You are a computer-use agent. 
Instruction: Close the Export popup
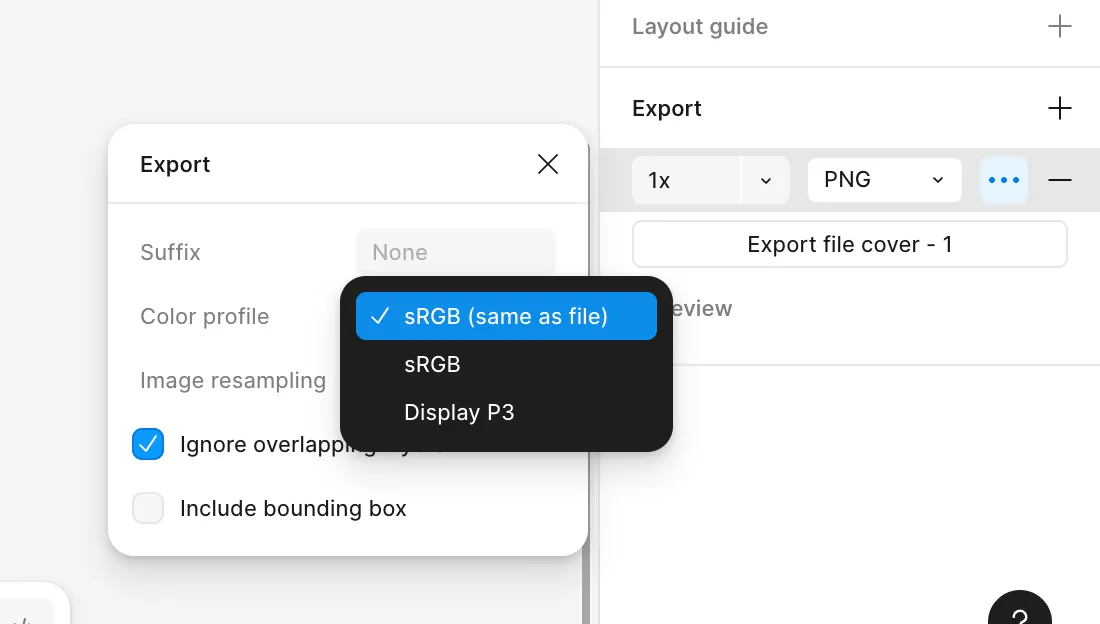point(548,164)
